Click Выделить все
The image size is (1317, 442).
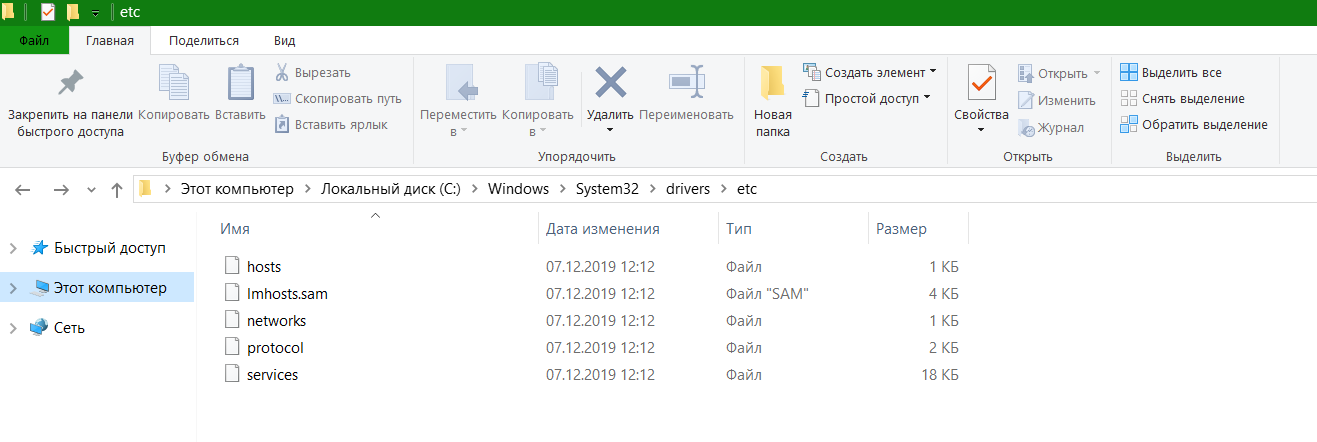(x=1170, y=73)
